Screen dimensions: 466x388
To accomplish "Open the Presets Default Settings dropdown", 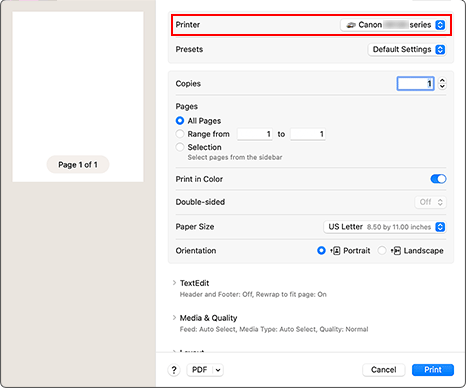I will coord(407,50).
